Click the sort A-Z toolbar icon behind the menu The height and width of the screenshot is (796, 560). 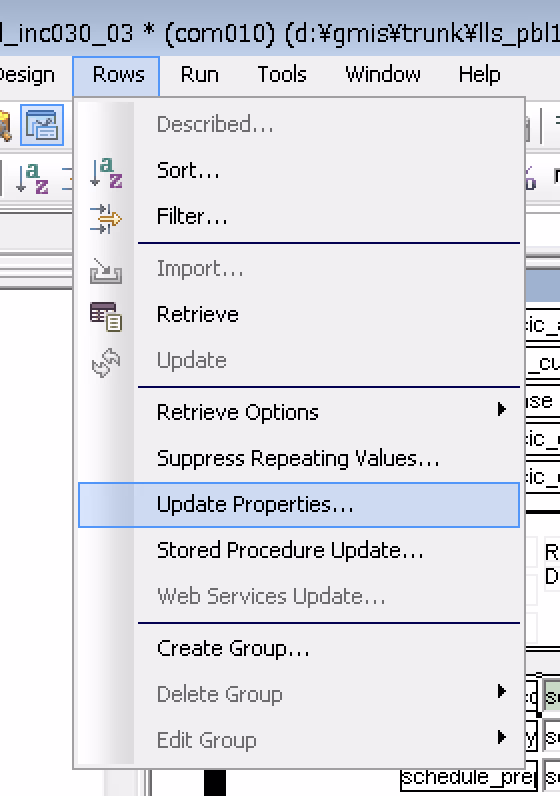point(32,178)
